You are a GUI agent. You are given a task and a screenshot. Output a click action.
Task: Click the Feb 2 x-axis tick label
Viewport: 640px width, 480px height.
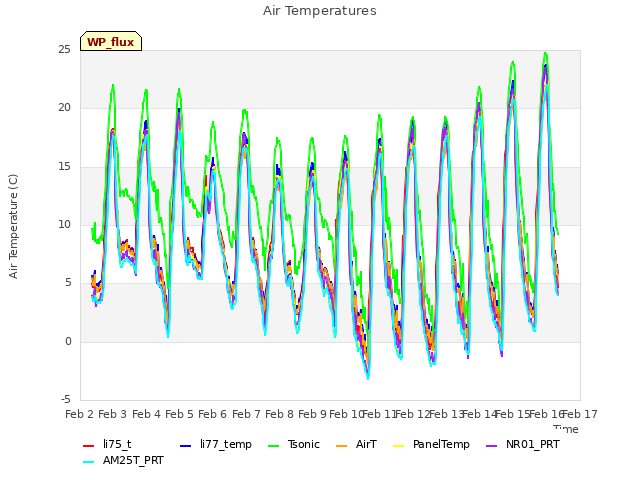pyautogui.click(x=80, y=414)
